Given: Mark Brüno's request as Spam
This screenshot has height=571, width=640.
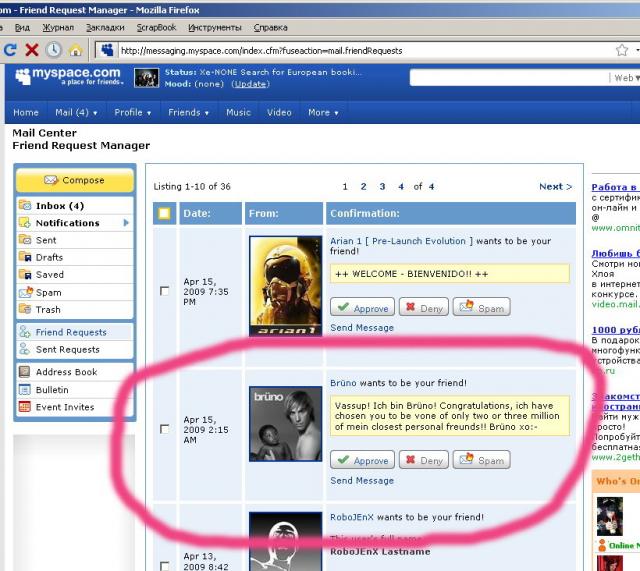Looking at the screenshot, I should pos(481,460).
